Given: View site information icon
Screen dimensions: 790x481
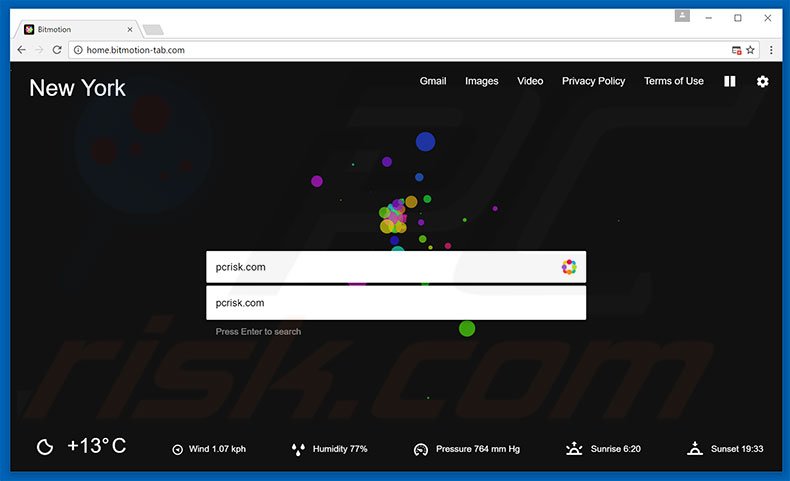Looking at the screenshot, I should (78, 50).
